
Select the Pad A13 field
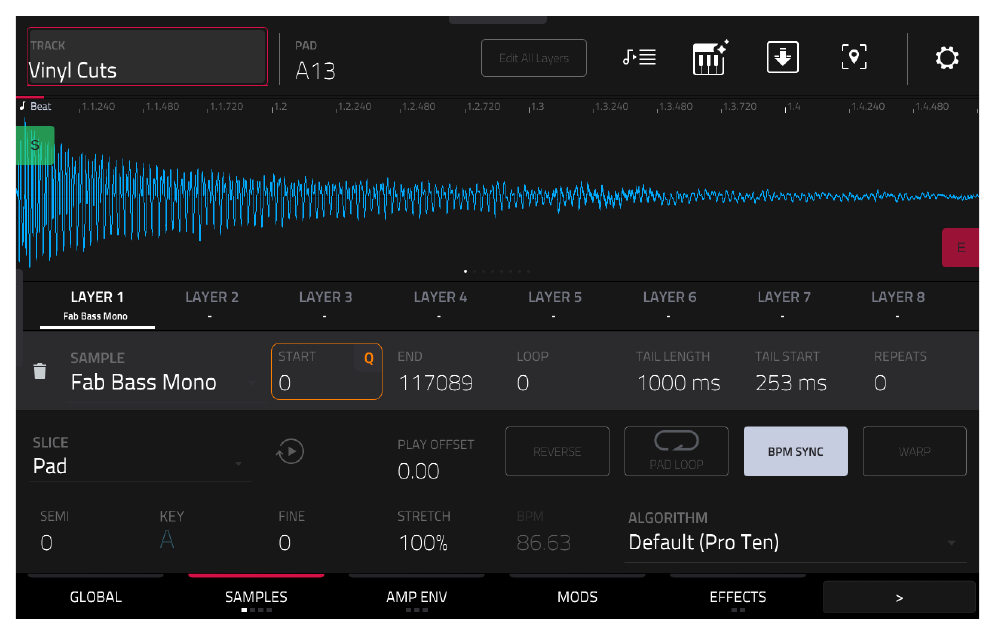pos(316,61)
